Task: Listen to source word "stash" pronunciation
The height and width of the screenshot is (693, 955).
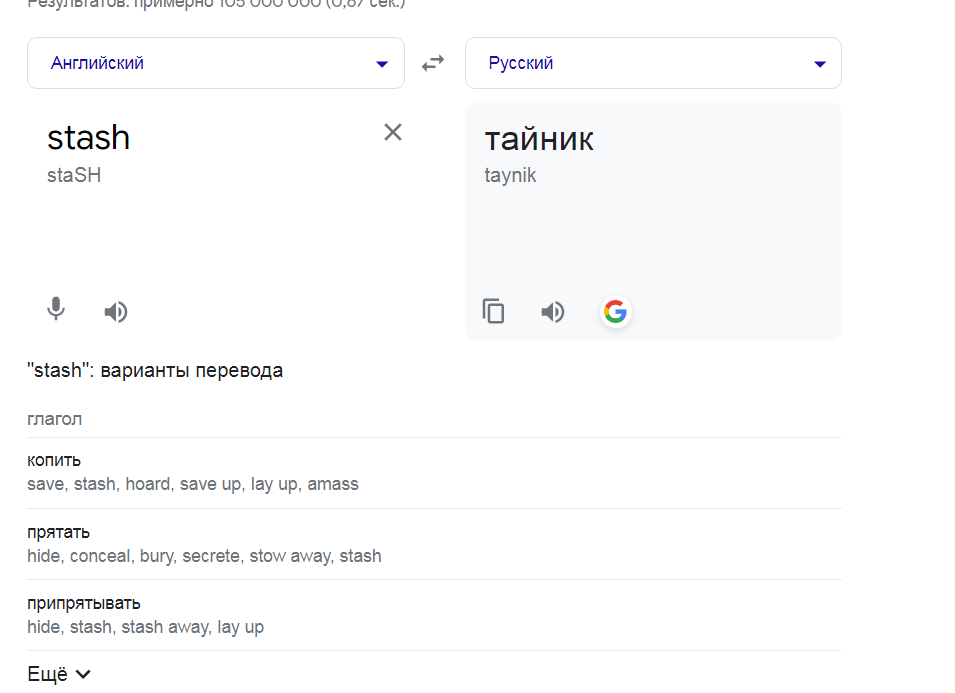Action: 116,312
